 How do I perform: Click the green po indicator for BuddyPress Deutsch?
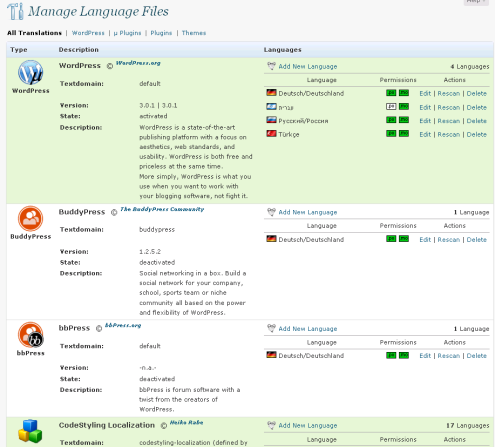tap(391, 239)
